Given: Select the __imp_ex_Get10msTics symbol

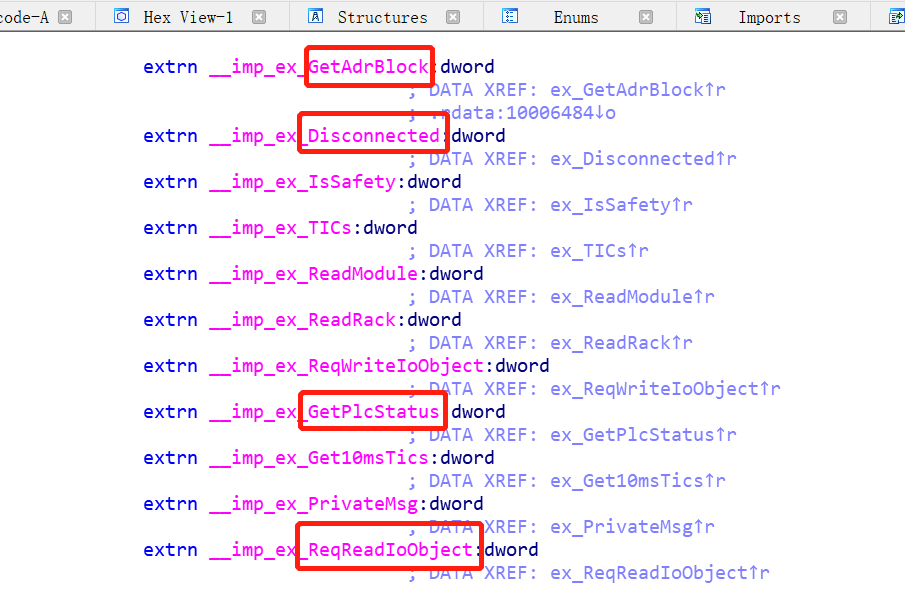Looking at the screenshot, I should pyautogui.click(x=319, y=458).
